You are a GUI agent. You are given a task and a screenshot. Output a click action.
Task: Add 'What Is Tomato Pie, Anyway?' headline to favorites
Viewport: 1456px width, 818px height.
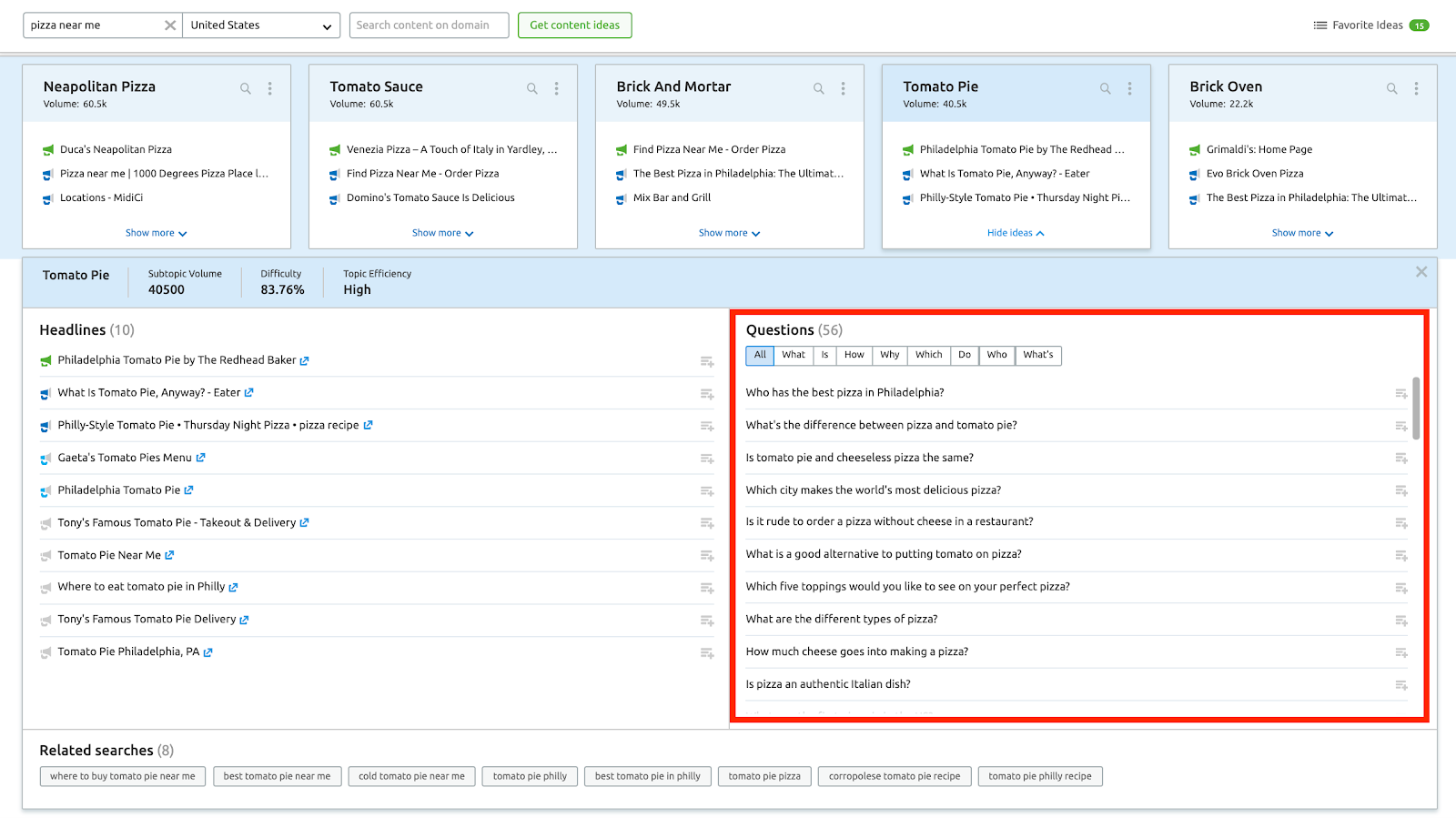(707, 394)
